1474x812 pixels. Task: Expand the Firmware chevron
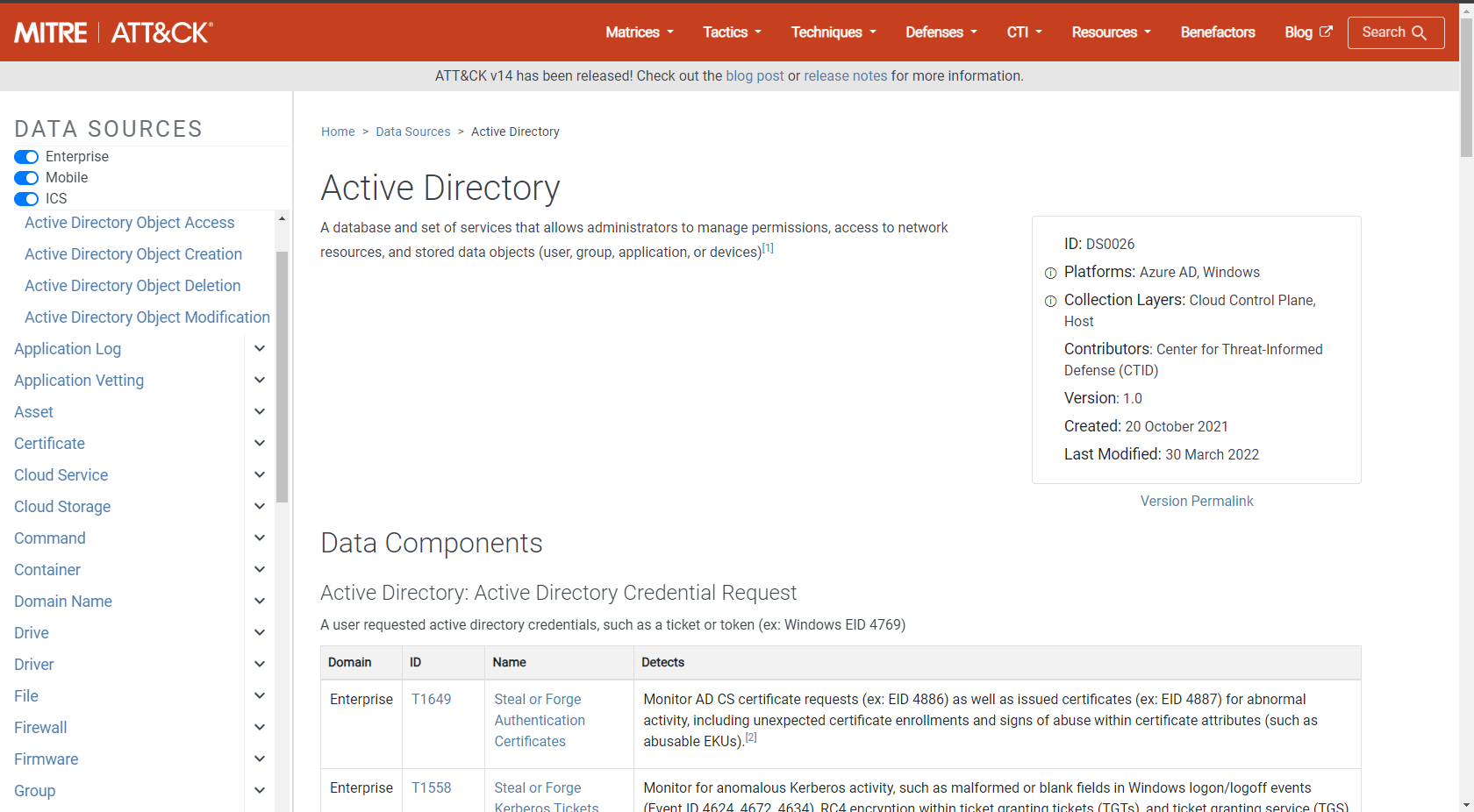pyautogui.click(x=260, y=759)
